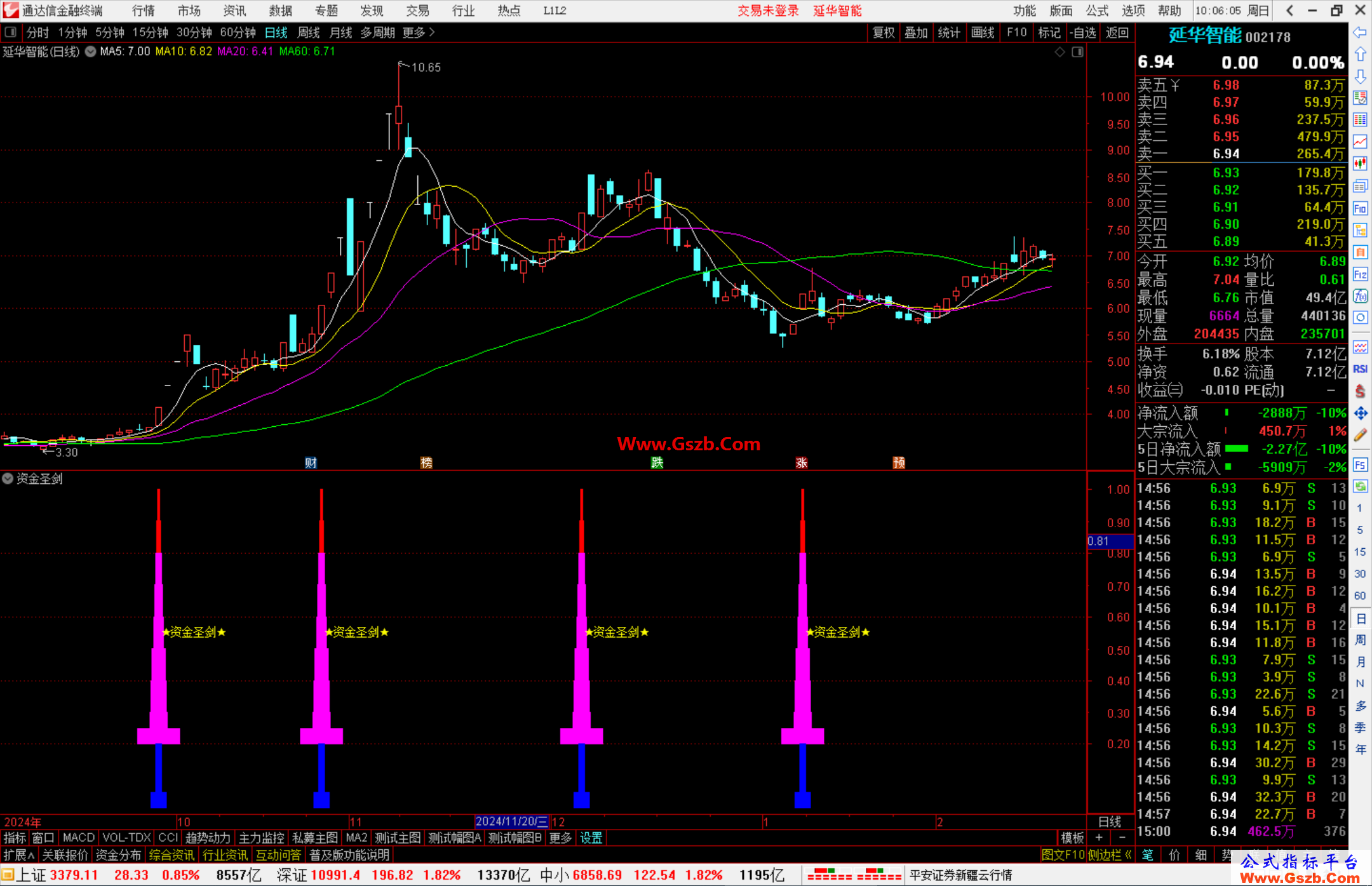Click the 画线 draw line button

click(983, 32)
